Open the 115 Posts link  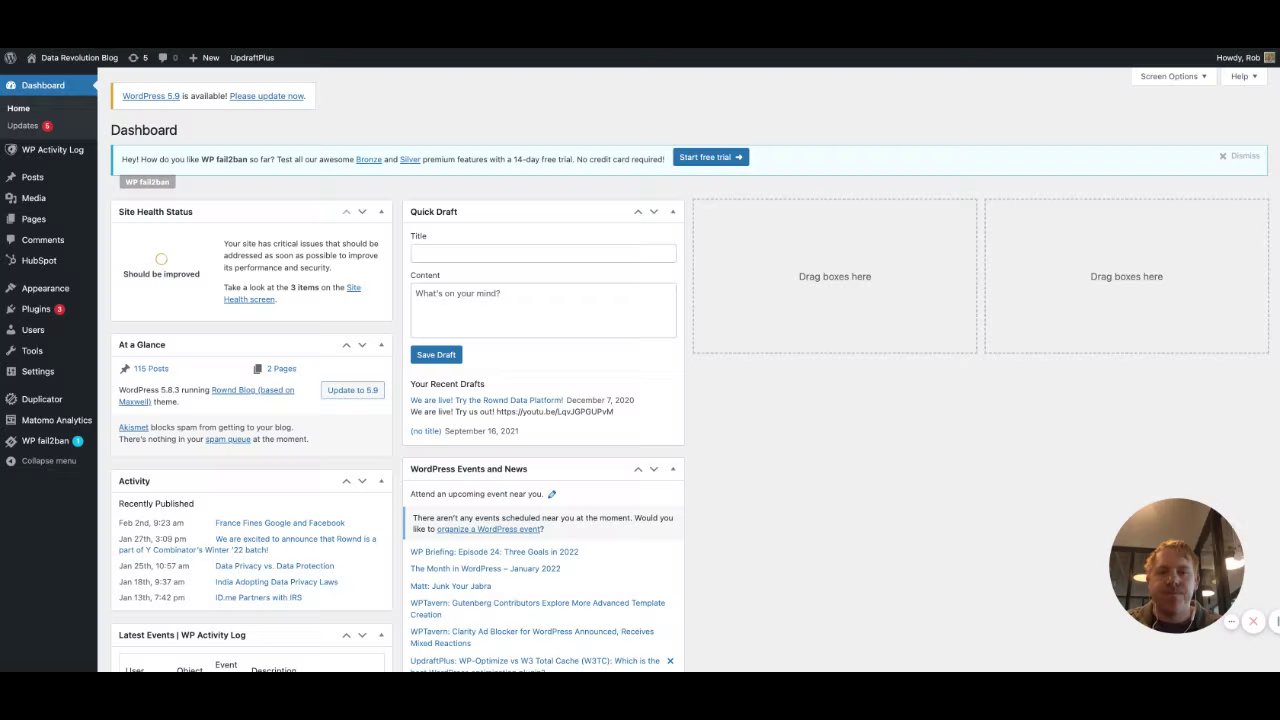tap(151, 369)
